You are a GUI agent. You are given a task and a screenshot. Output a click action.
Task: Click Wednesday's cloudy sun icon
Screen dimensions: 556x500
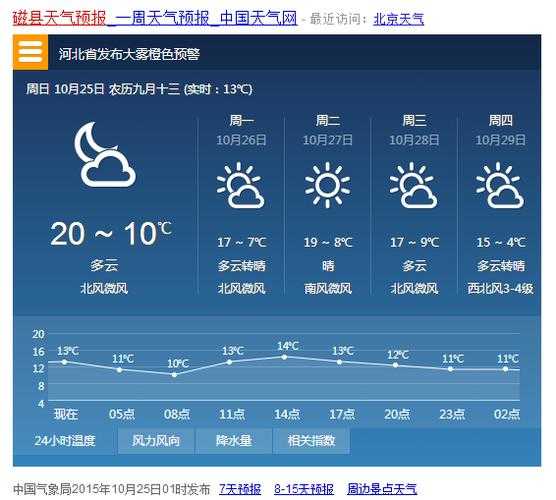coord(413,185)
